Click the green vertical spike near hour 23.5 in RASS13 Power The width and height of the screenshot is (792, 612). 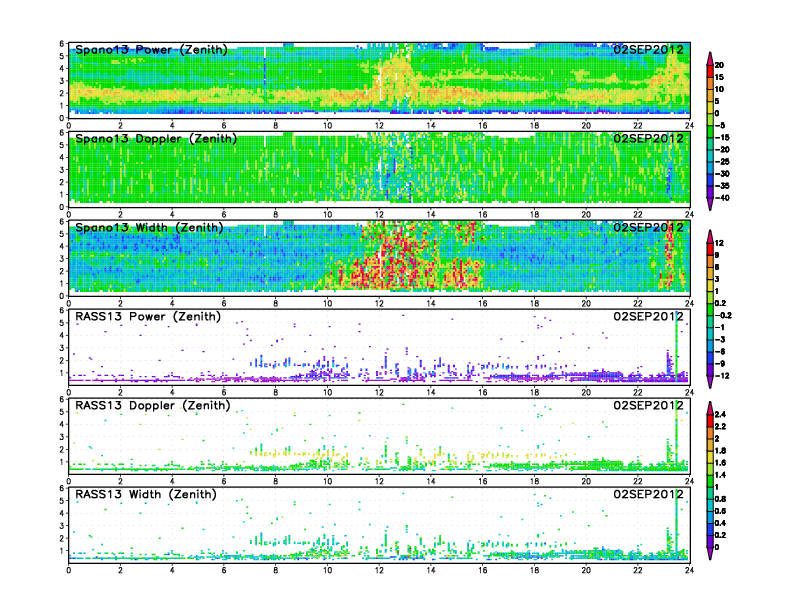tap(677, 346)
